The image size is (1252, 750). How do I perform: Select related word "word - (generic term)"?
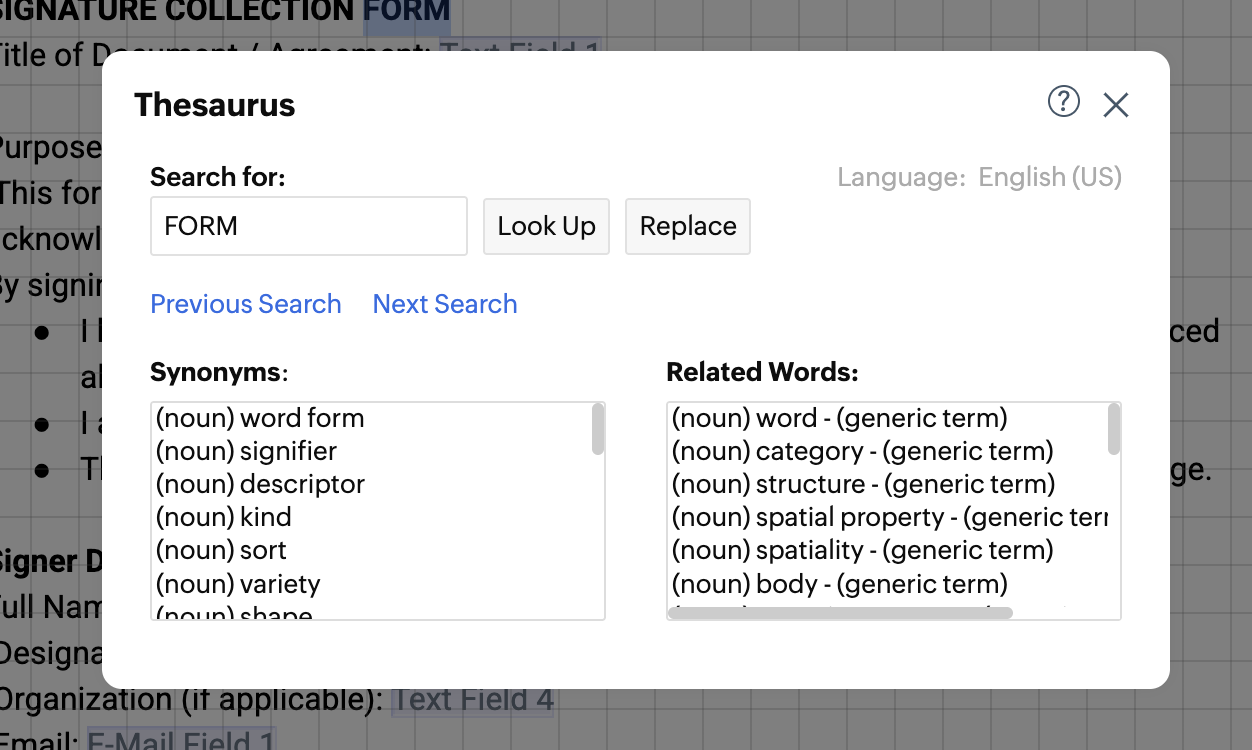coord(839,418)
